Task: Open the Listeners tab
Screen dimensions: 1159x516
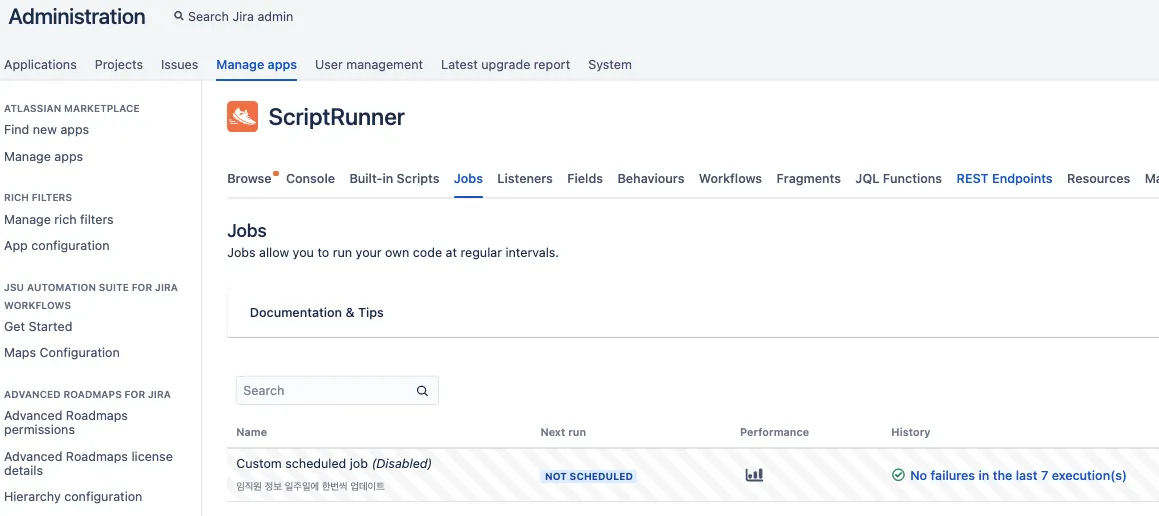Action: tap(525, 178)
